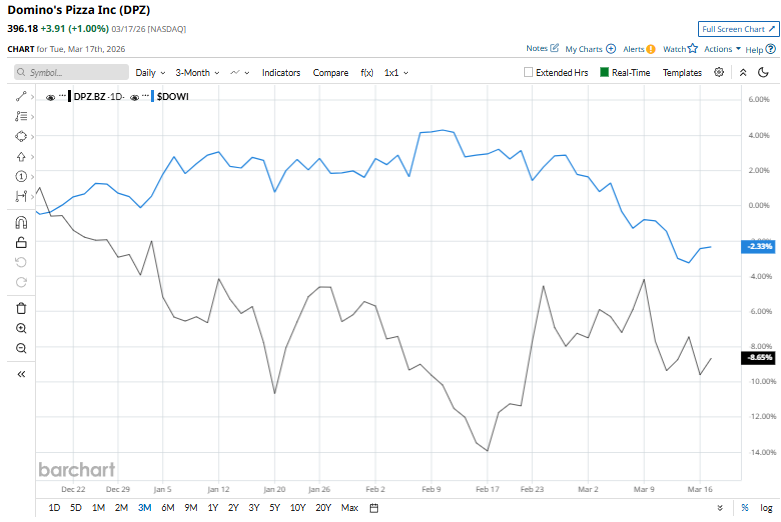Click the lock drawings icon
Screen dimensions: 781x522
[x=21, y=242]
